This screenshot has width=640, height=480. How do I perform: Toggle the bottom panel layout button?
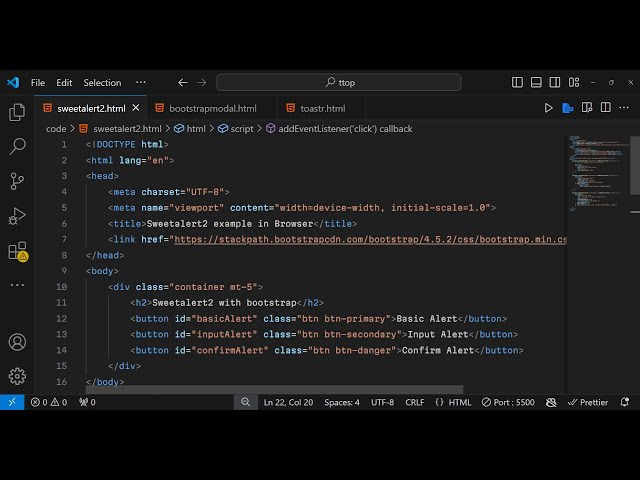click(x=536, y=82)
